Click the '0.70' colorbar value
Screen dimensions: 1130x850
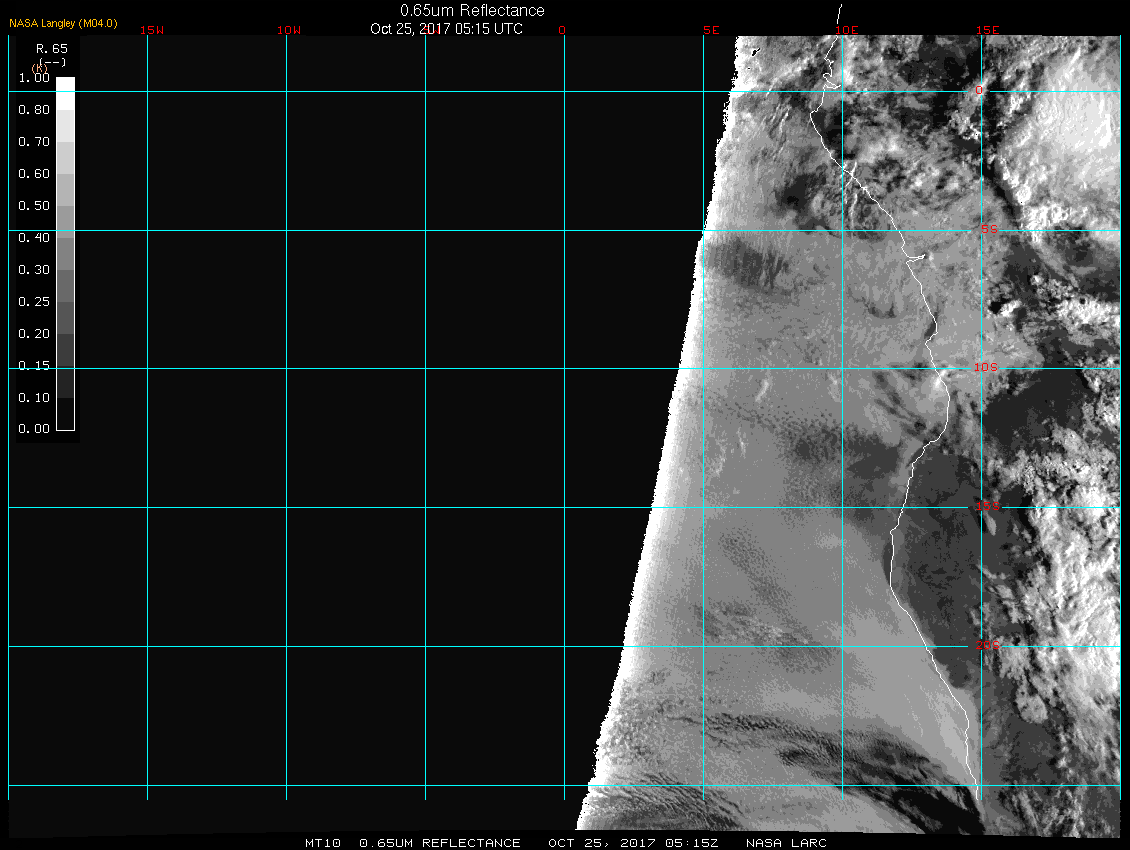34,142
